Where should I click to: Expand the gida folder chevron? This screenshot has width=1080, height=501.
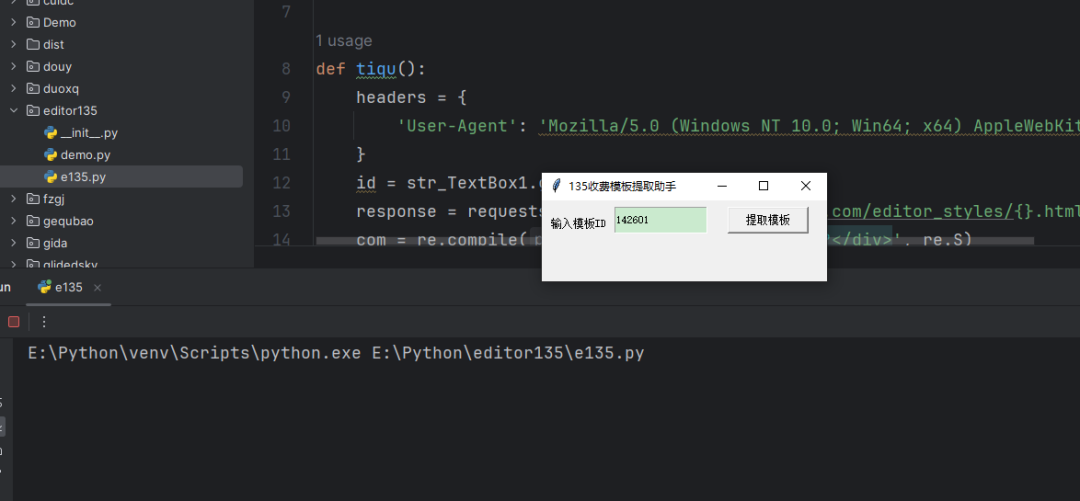pos(13,243)
